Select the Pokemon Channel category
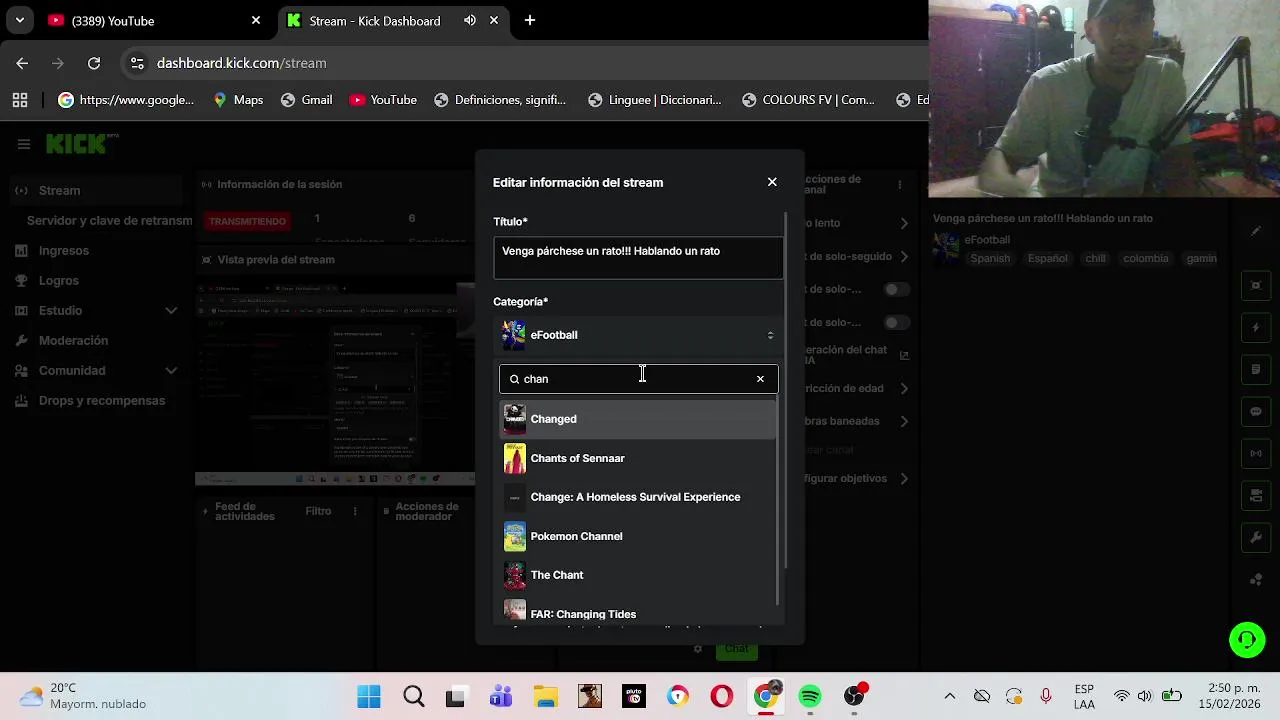This screenshot has width=1280, height=720. (638, 536)
